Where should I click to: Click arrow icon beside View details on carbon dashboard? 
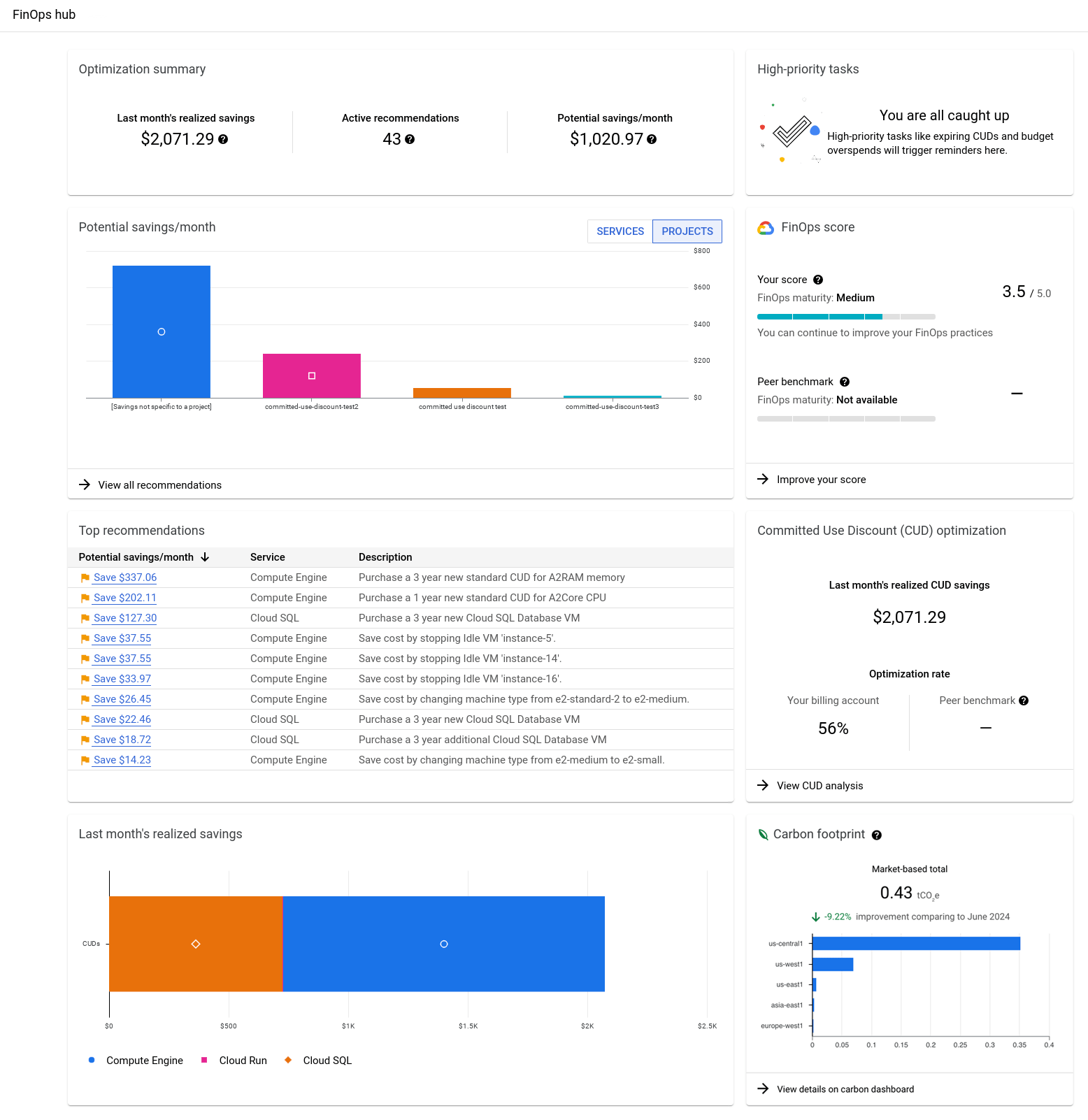pyautogui.click(x=763, y=1089)
